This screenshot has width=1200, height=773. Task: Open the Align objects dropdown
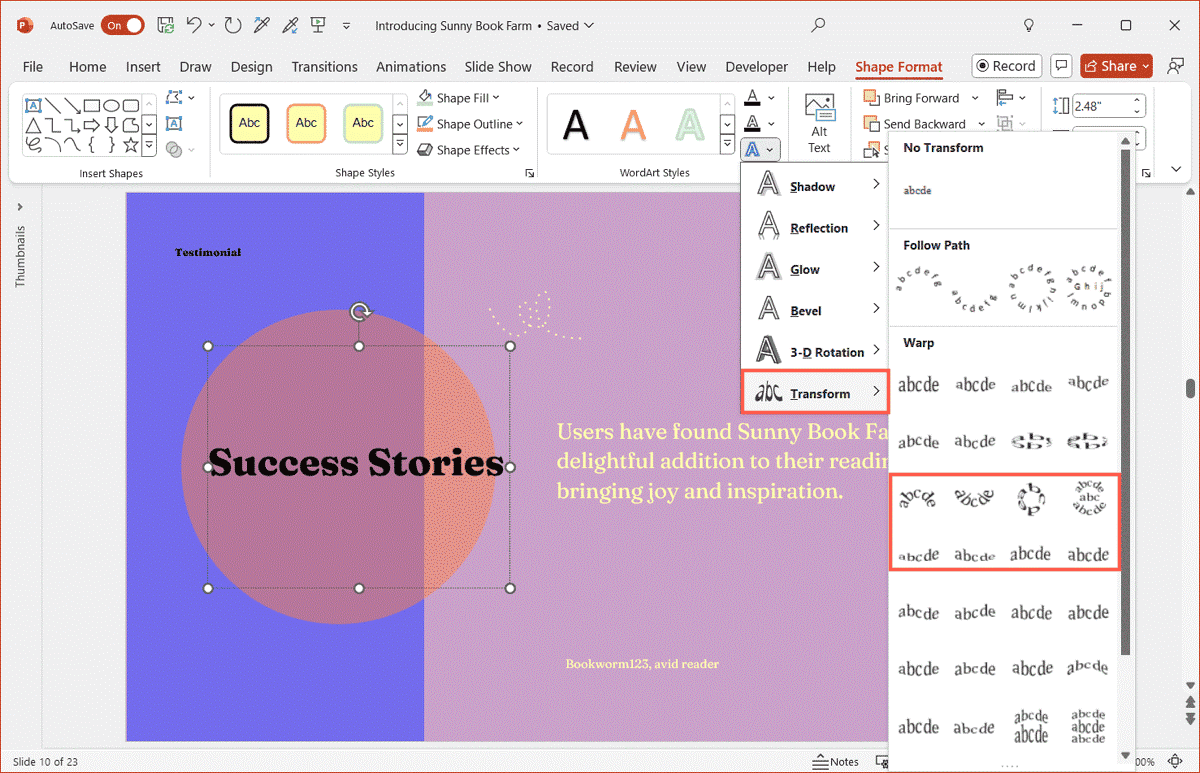1012,98
